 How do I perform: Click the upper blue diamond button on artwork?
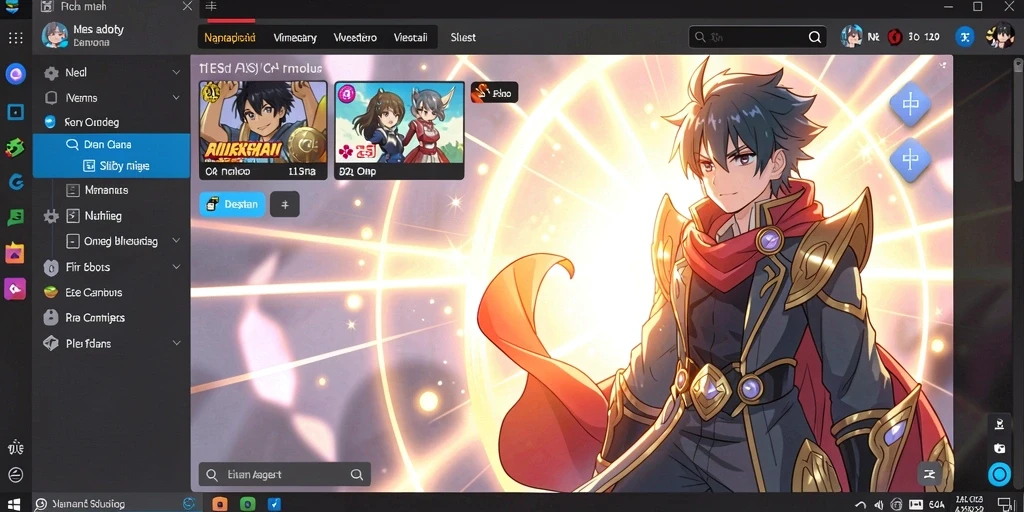click(910, 104)
